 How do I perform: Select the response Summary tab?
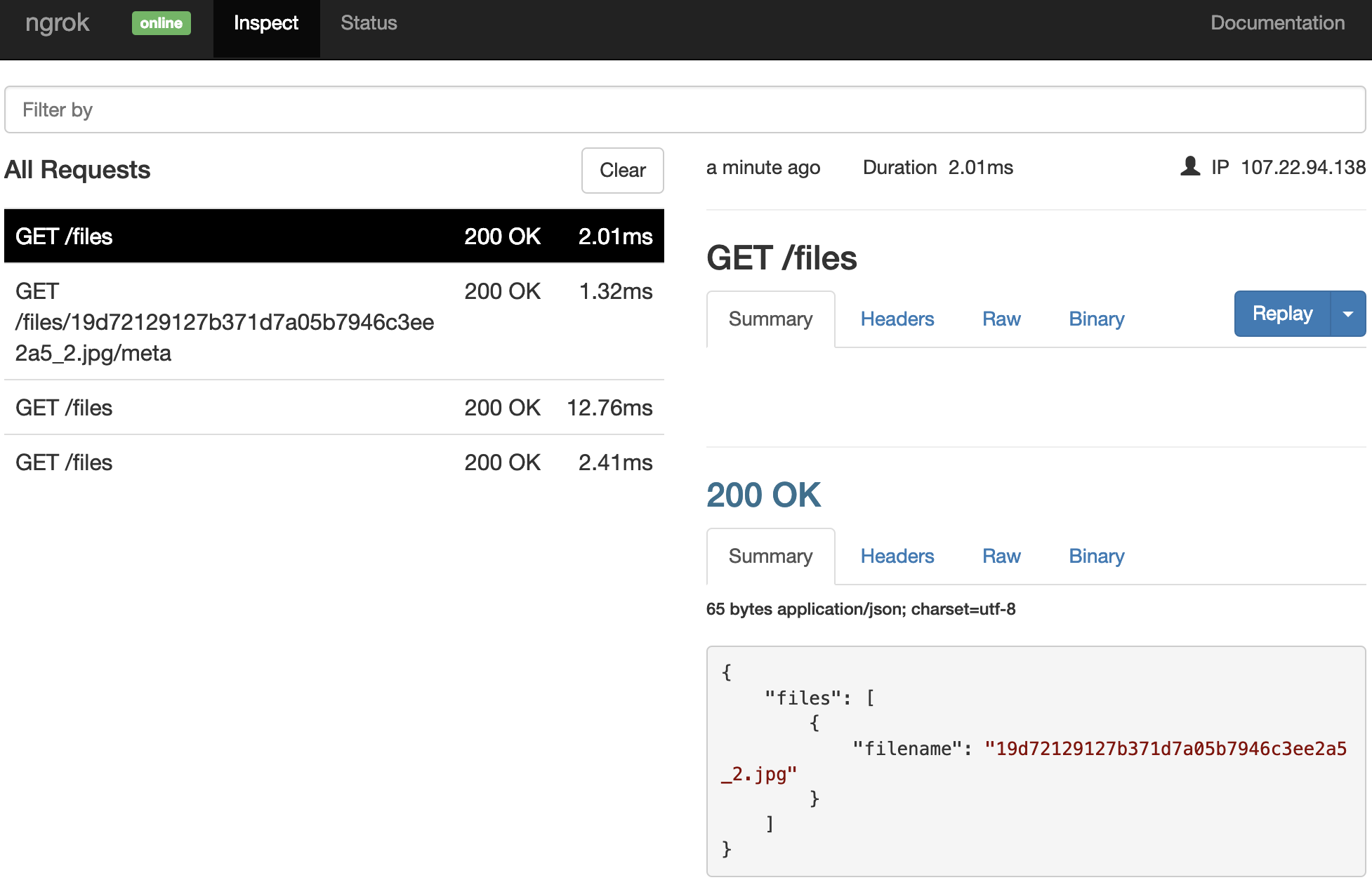click(770, 556)
